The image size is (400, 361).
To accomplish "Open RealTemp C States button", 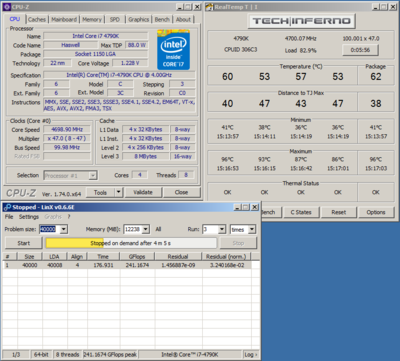I will [x=301, y=212].
